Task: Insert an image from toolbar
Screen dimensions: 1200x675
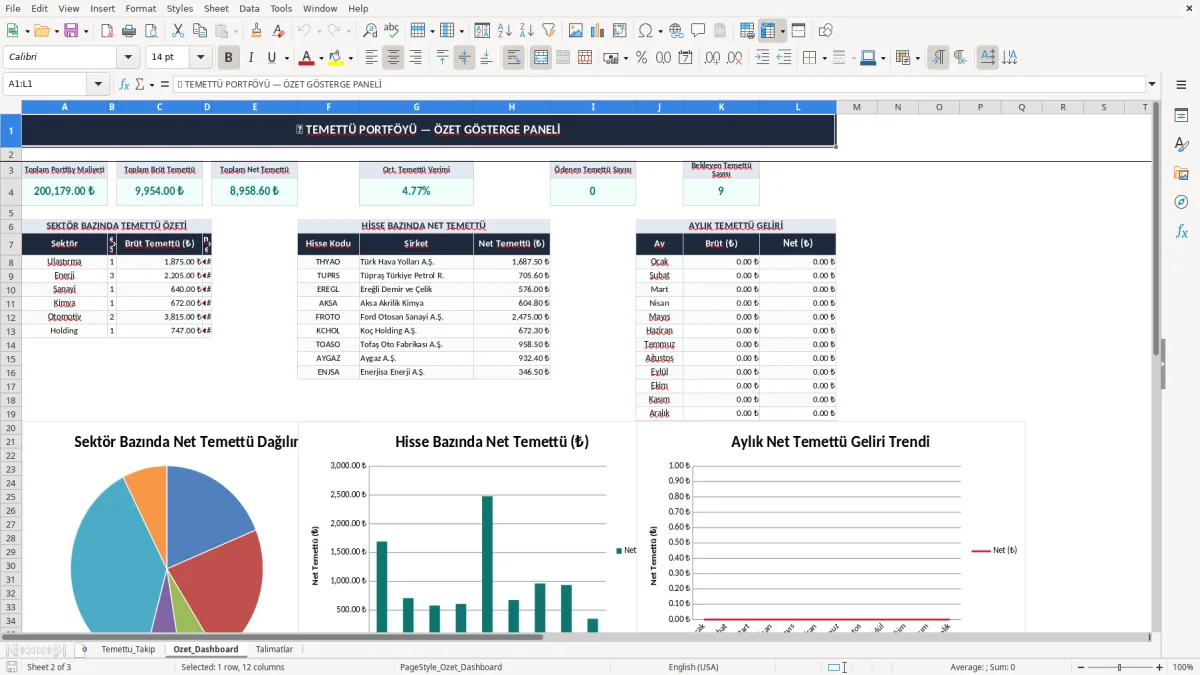Action: tap(575, 31)
